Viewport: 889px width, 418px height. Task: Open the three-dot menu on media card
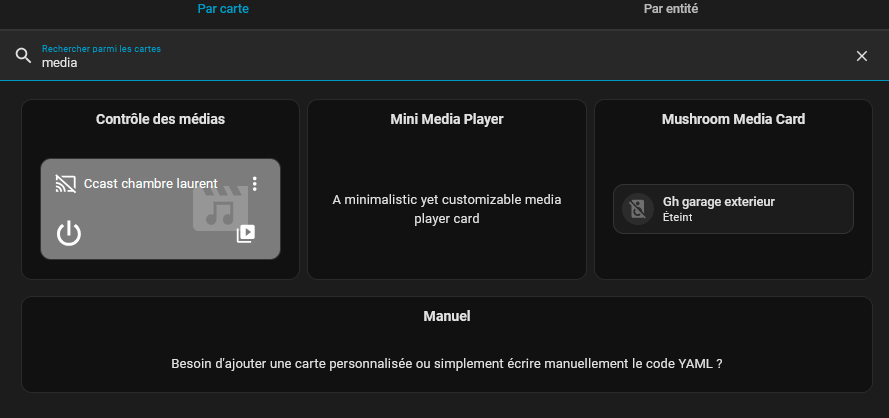(255, 184)
